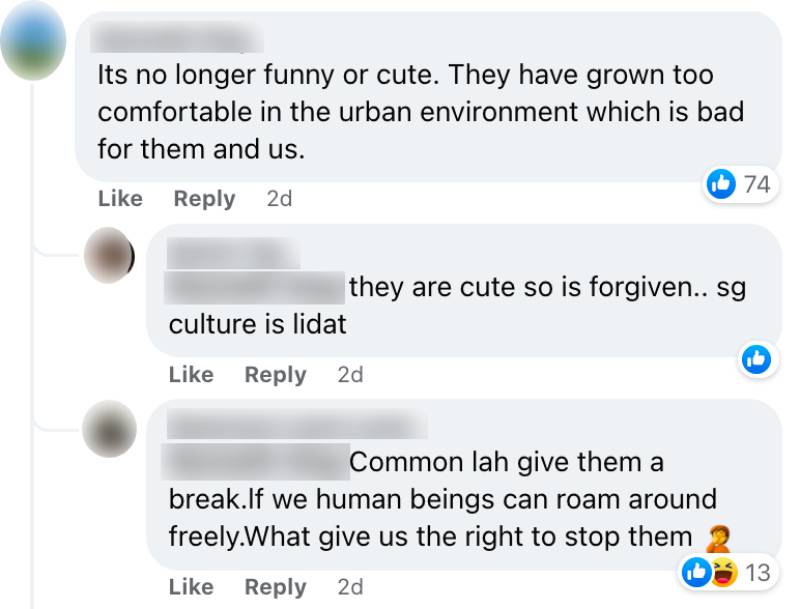This screenshot has height=609, width=800.
Task: Click the reaction count 74 on top comment
Action: tap(757, 183)
